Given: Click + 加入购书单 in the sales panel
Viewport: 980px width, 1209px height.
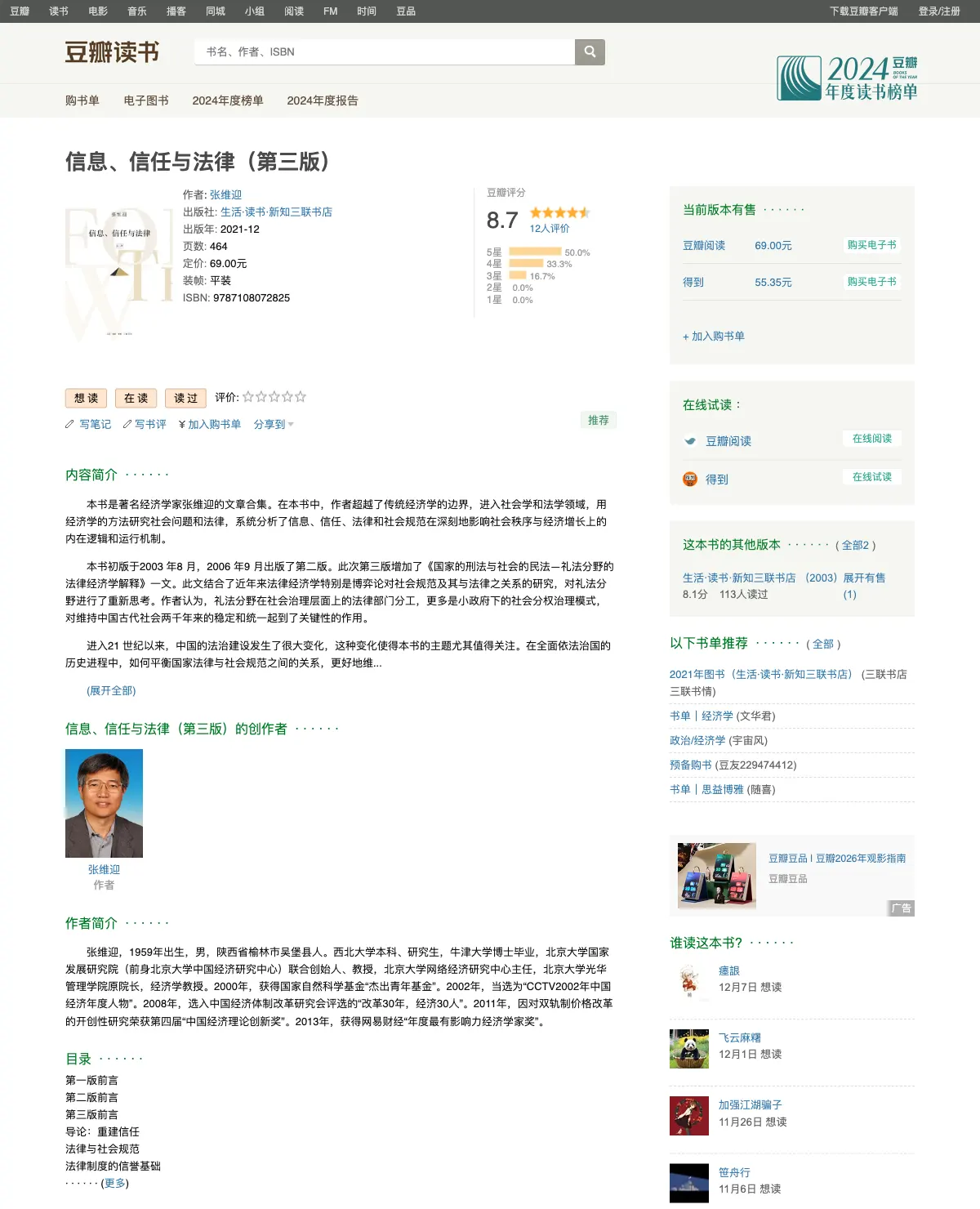Looking at the screenshot, I should point(714,336).
